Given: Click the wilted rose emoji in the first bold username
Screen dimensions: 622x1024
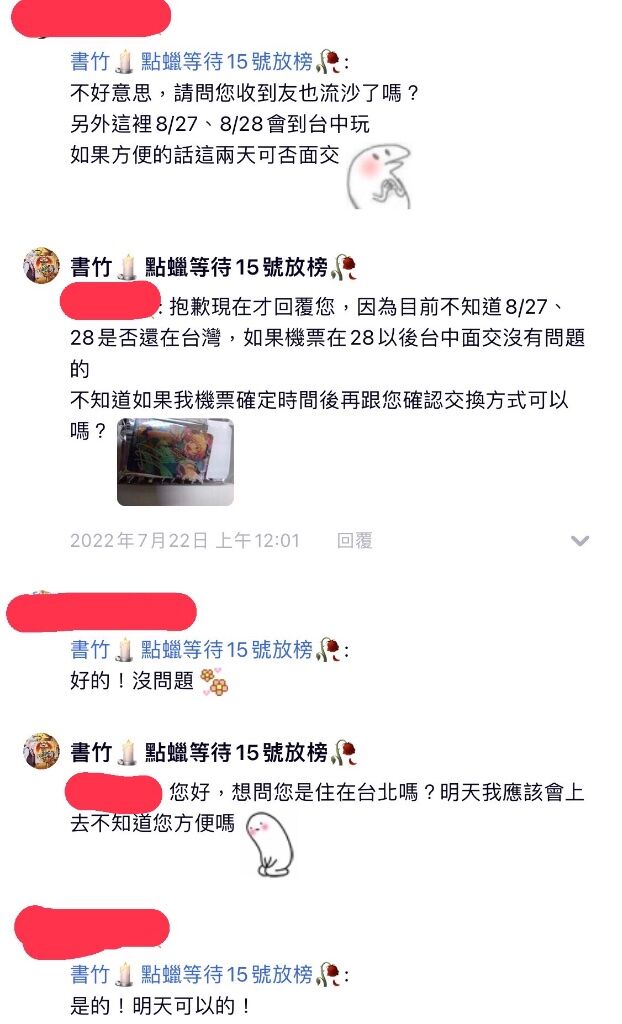Looking at the screenshot, I should point(345,266).
